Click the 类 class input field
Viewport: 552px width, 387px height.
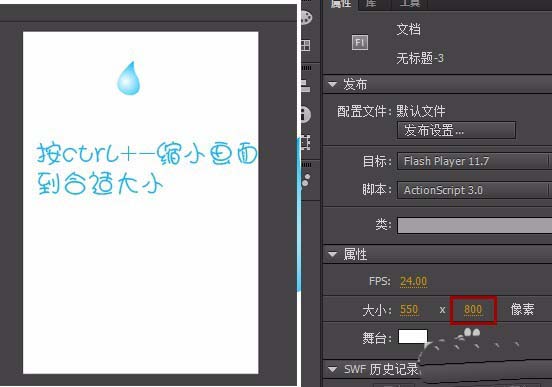(x=475, y=225)
